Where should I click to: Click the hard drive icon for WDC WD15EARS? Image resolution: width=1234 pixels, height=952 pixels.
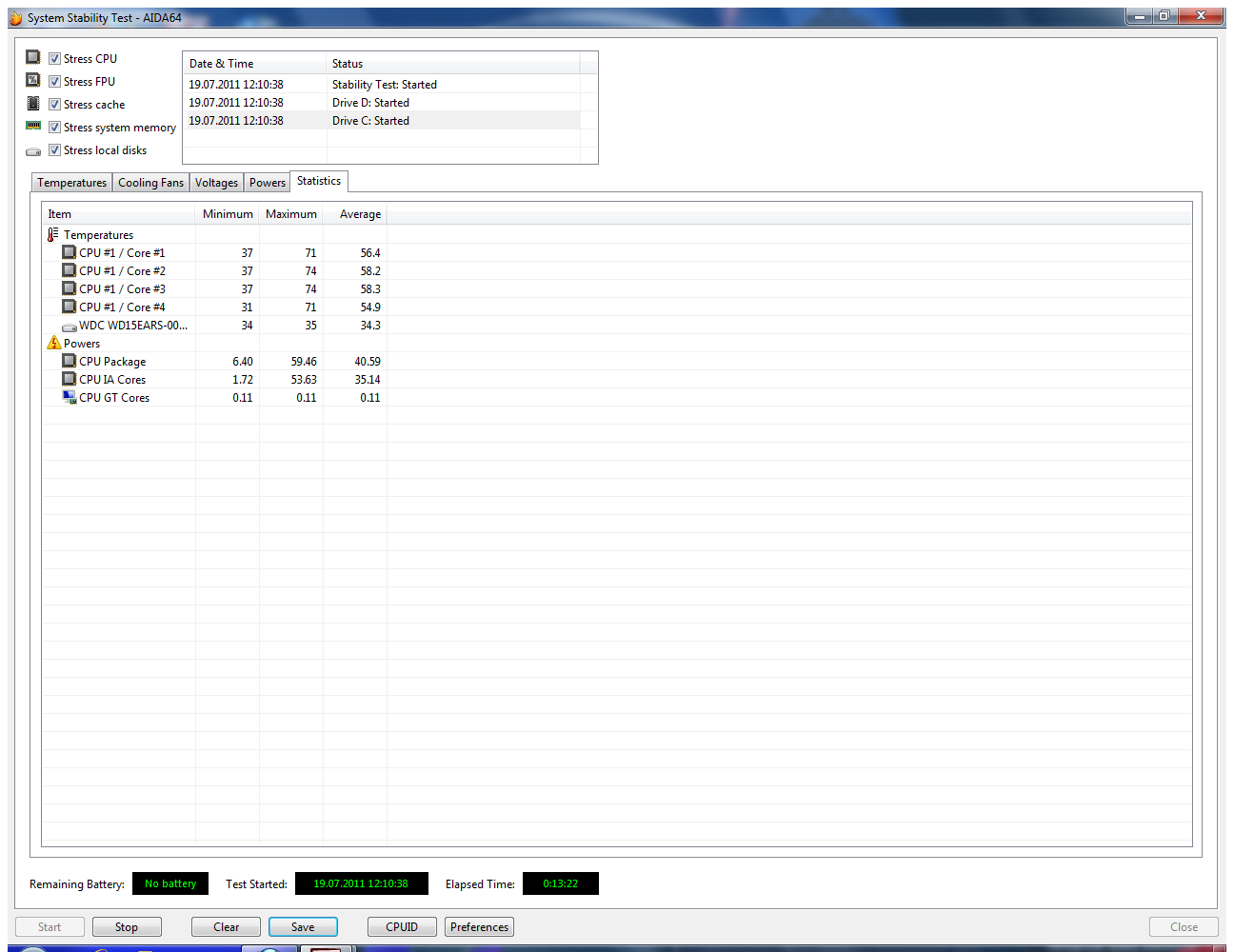point(69,327)
